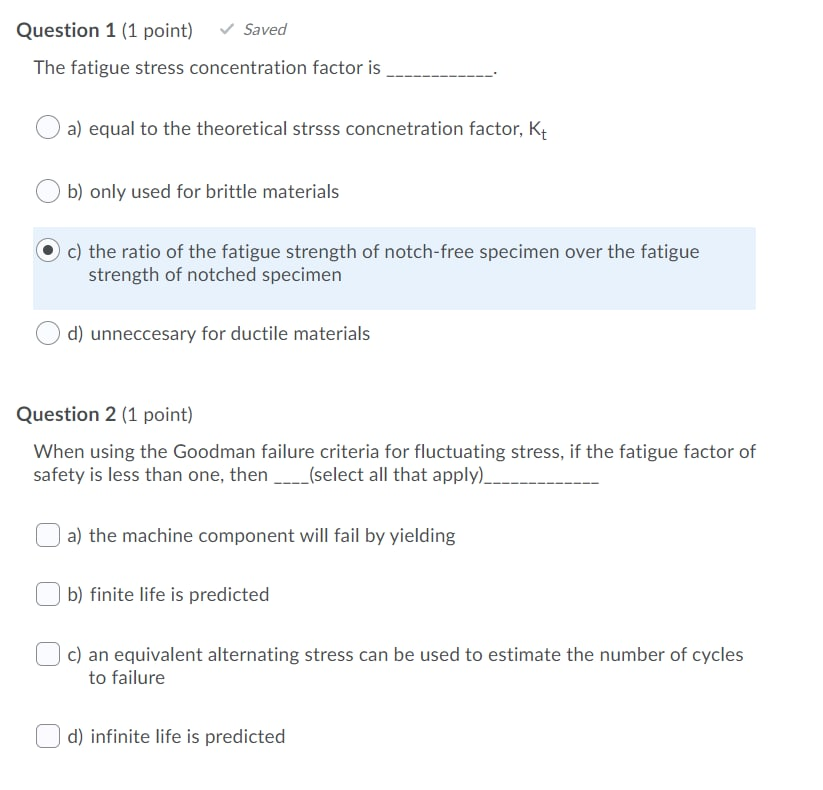Screen dimensions: 823x790
Task: Select radio option a in Question 1
Action: 47,128
